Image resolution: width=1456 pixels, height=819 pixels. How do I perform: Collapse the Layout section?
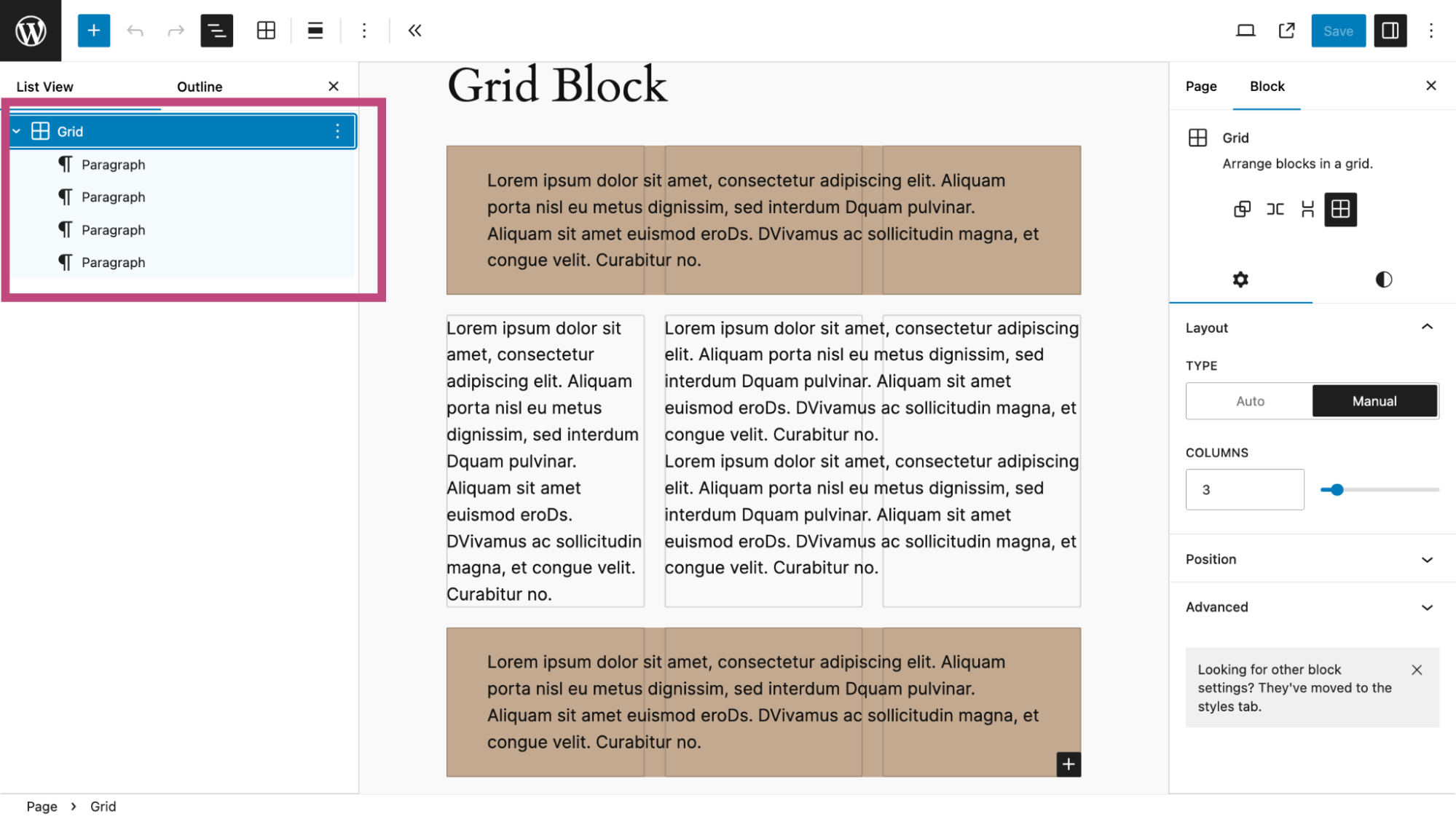[1428, 327]
